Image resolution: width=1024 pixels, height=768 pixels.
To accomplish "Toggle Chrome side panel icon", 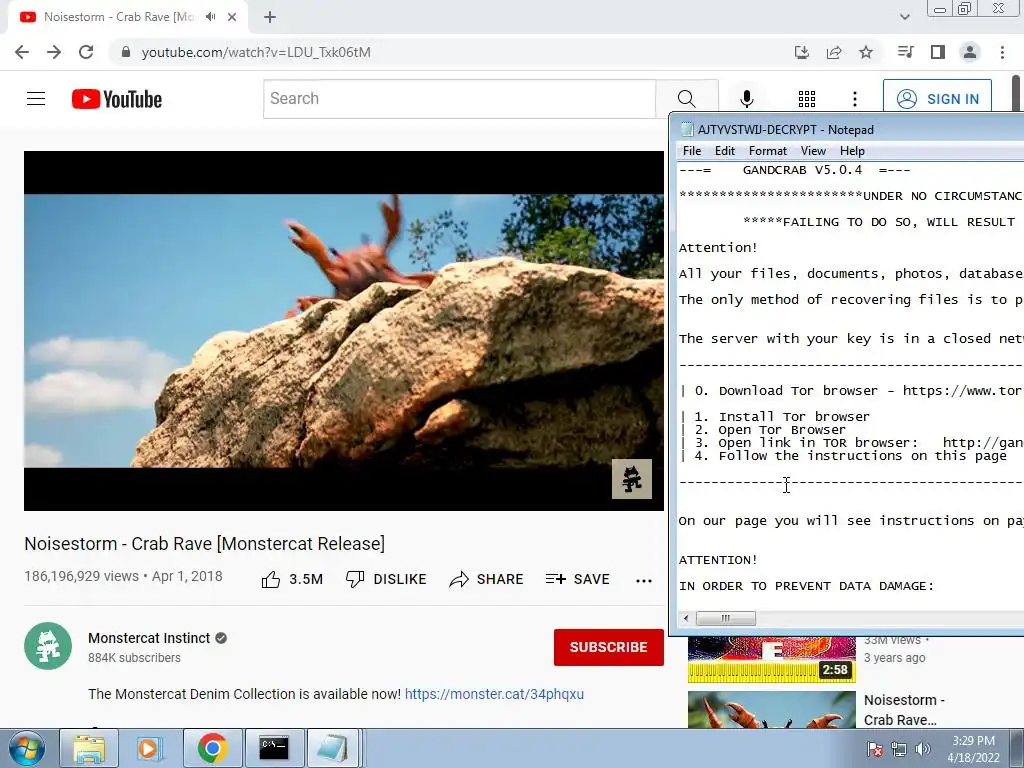I will click(938, 52).
